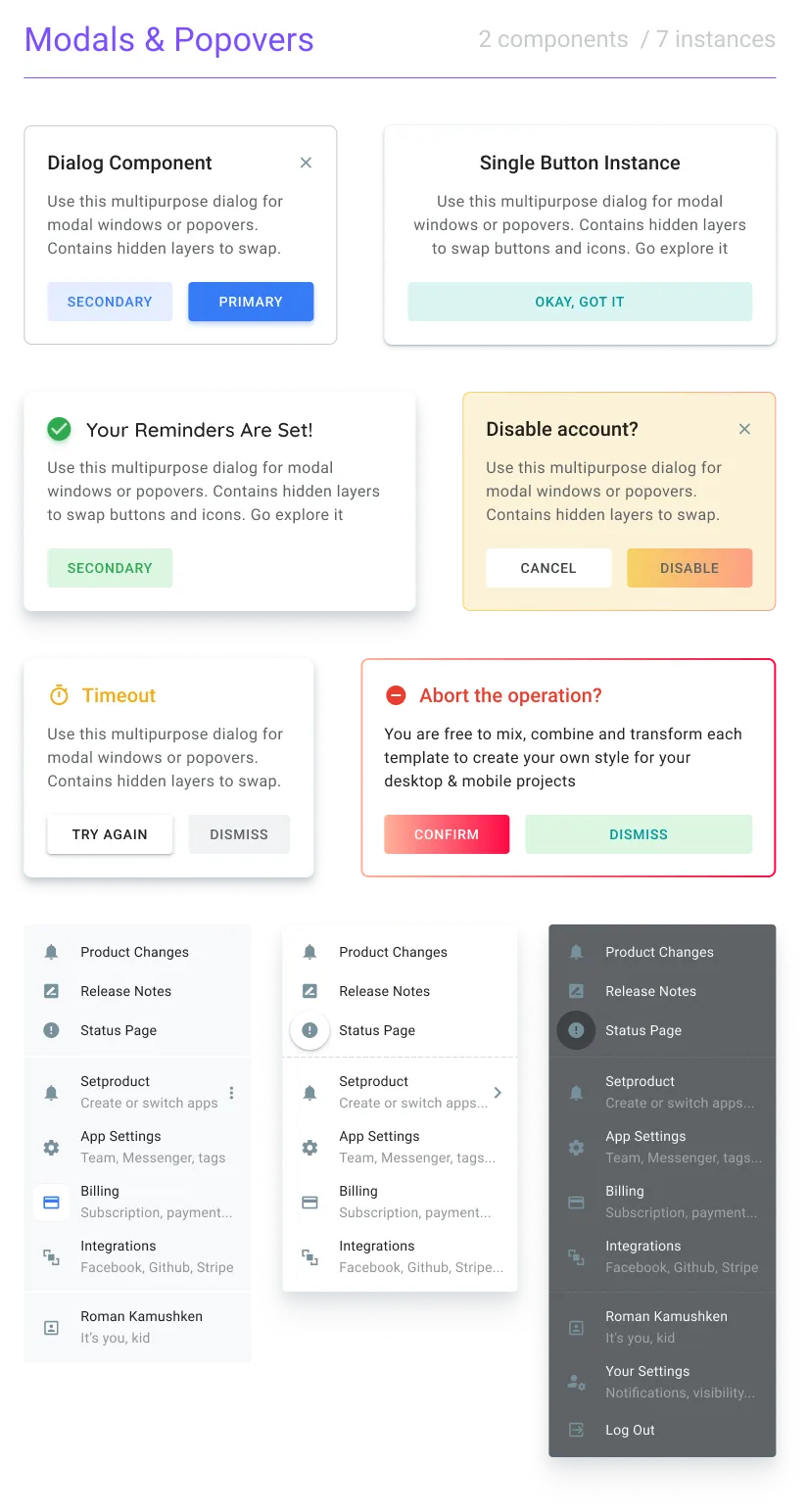The height and width of the screenshot is (1512, 808).
Task: Click the App Settings gear icon in the light menu
Action: [52, 1147]
